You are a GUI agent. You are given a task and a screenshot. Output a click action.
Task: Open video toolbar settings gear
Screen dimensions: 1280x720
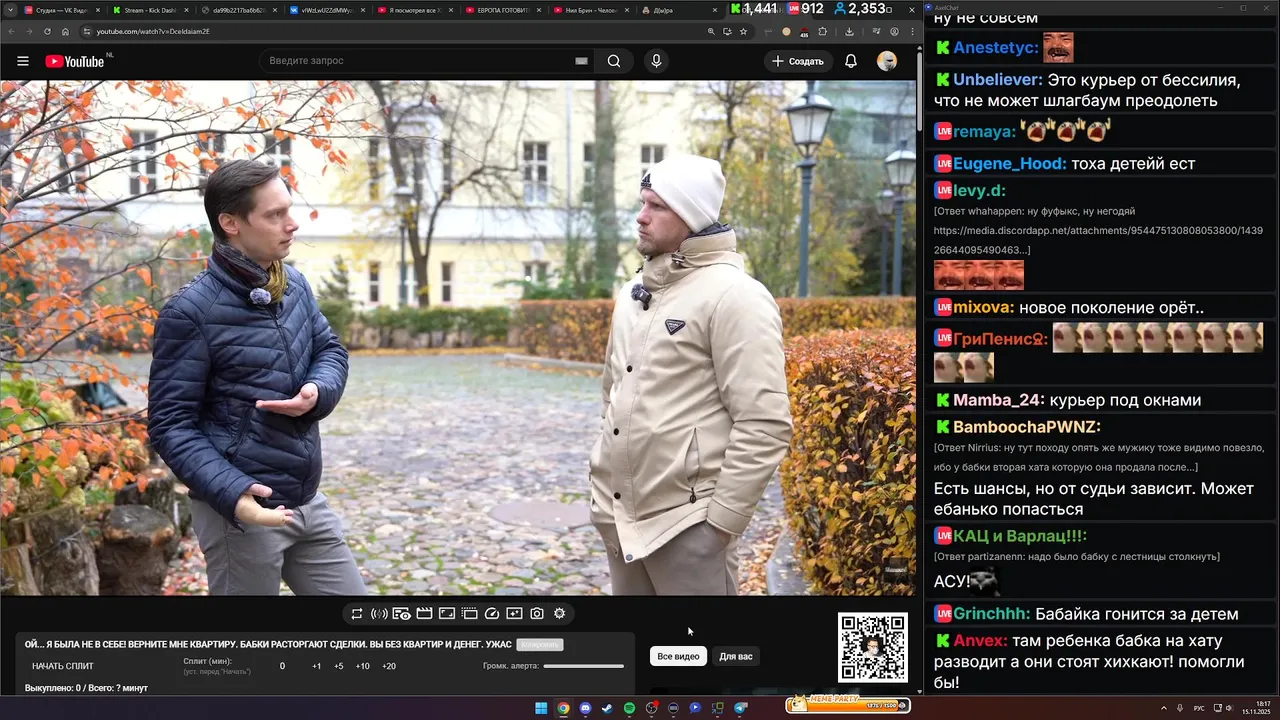(x=559, y=614)
